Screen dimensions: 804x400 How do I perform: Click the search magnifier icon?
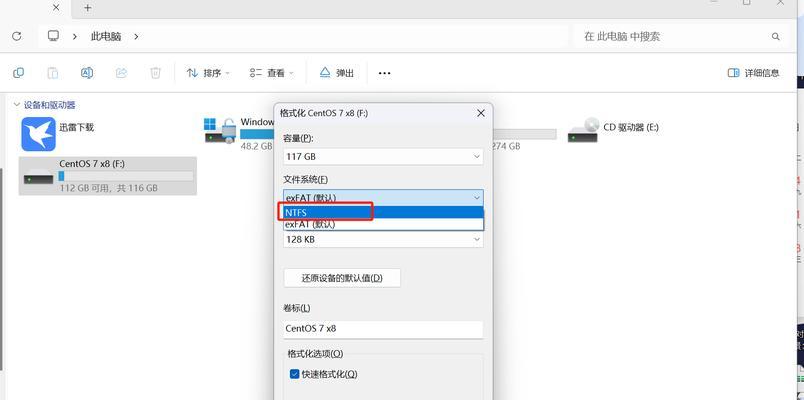[x=775, y=36]
